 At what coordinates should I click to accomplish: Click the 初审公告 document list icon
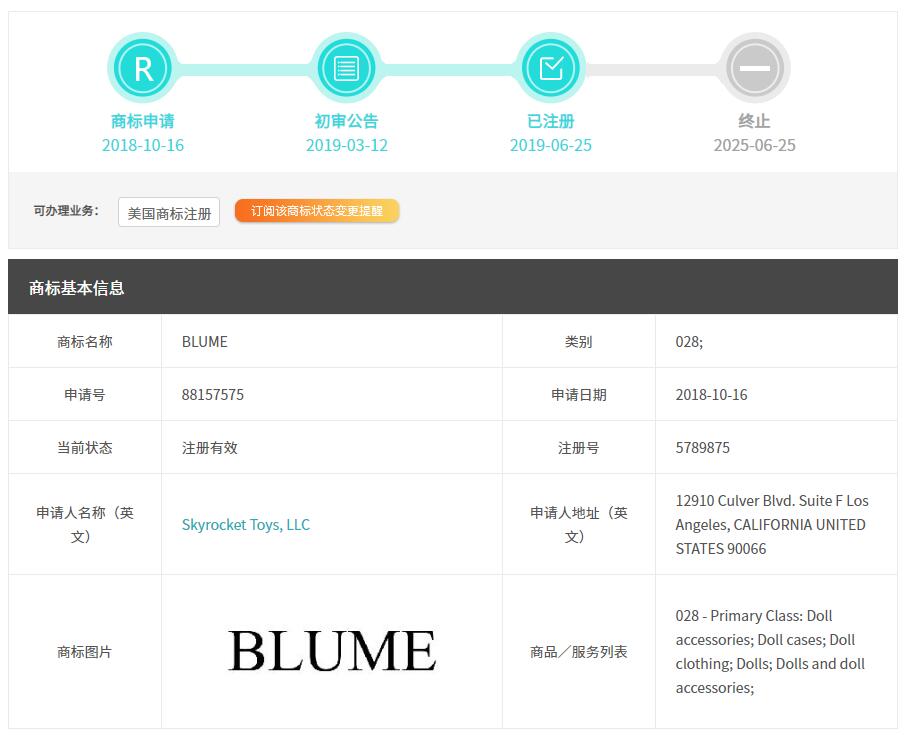coord(346,68)
